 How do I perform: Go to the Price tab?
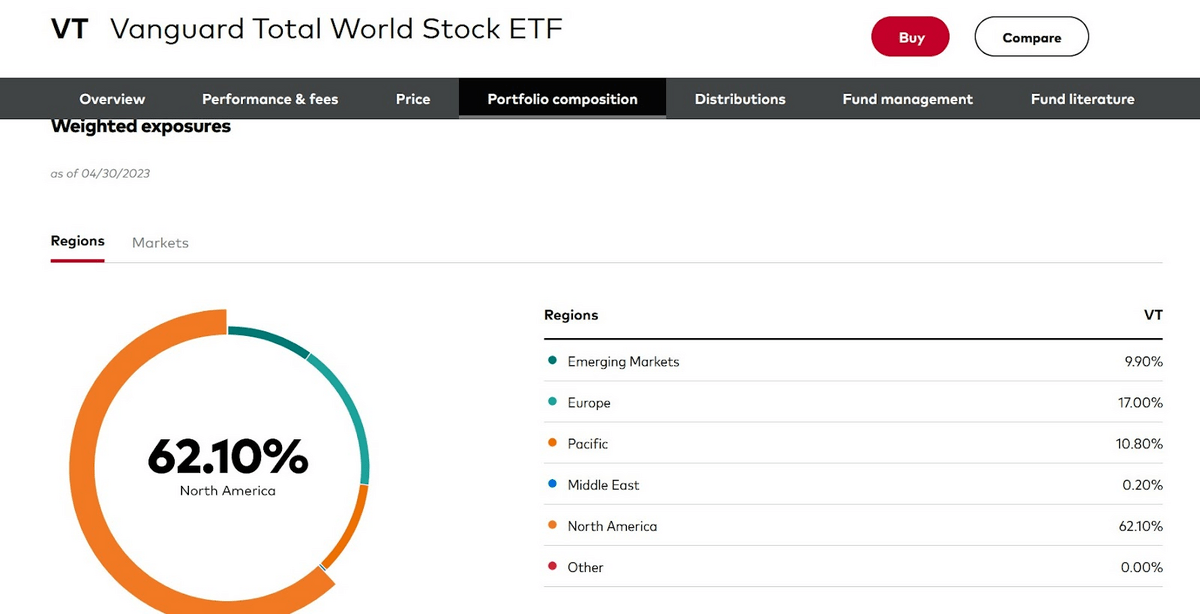413,99
